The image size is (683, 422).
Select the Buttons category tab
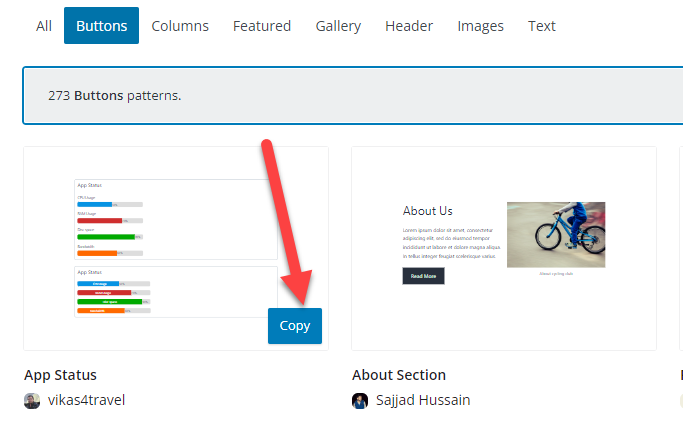[x=101, y=26]
